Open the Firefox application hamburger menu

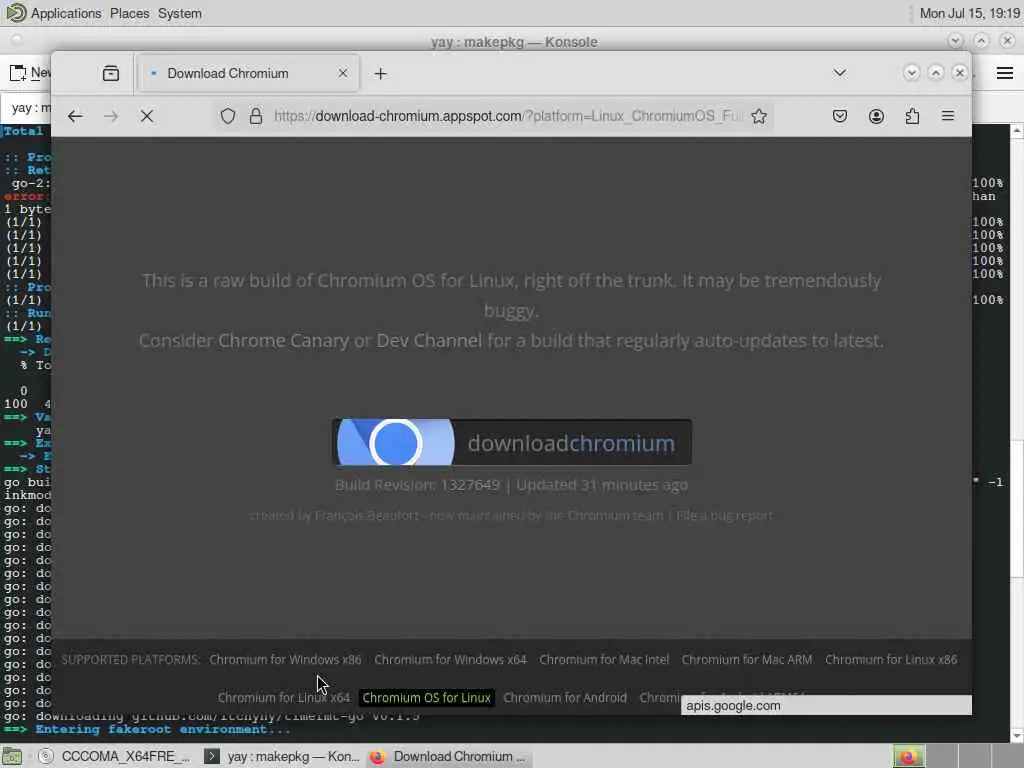click(x=948, y=116)
